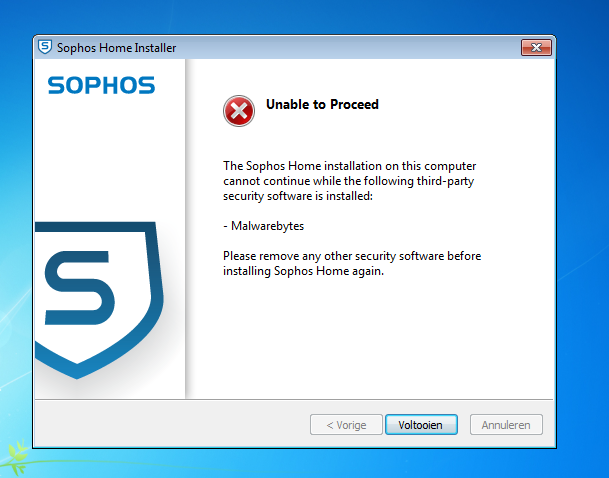Click the green leaf decoration on desktop
This screenshot has width=609, height=478.
(x=16, y=457)
